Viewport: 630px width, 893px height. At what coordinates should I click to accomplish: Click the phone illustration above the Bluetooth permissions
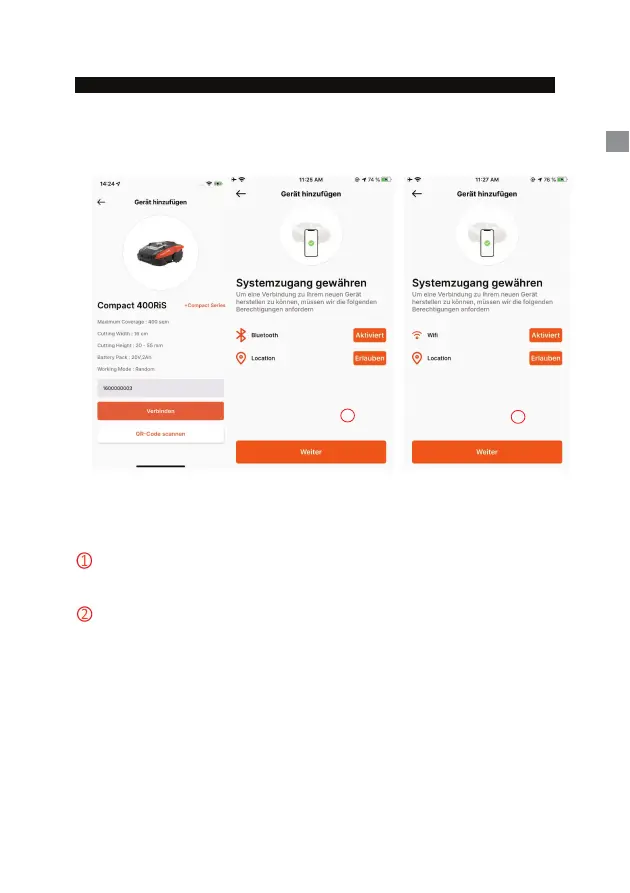pyautogui.click(x=311, y=243)
